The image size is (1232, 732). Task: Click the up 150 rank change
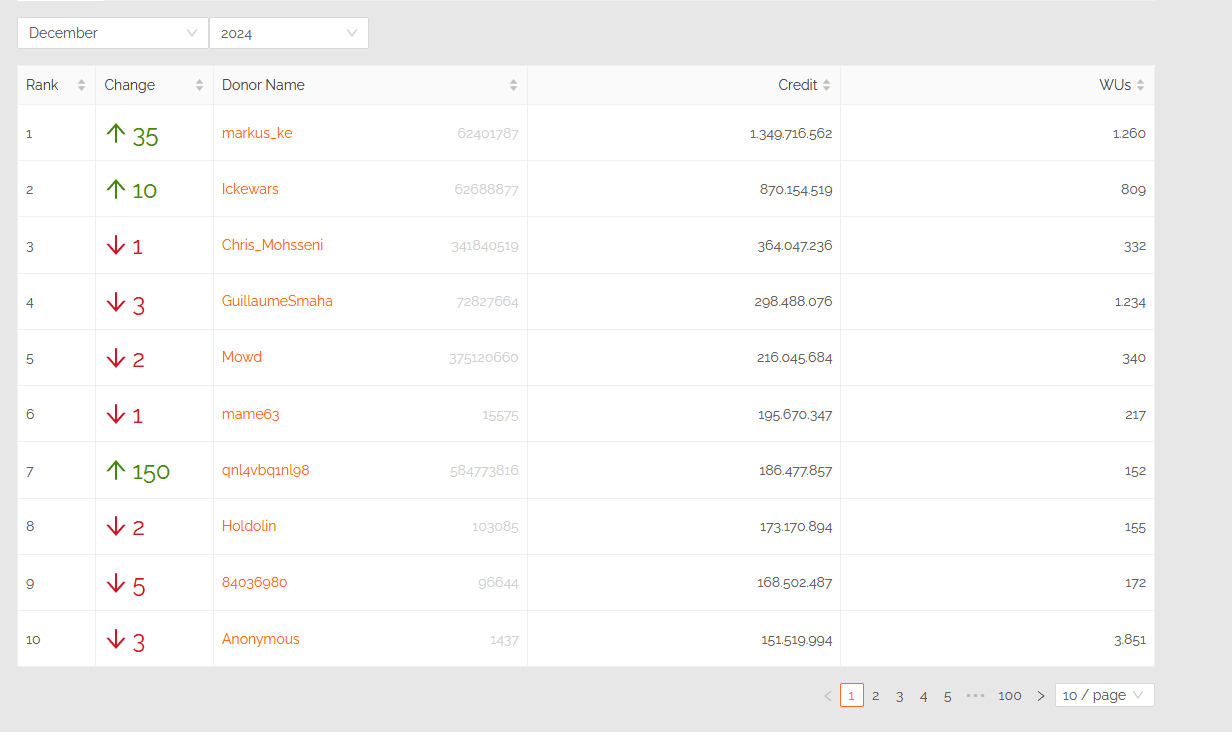pos(138,471)
